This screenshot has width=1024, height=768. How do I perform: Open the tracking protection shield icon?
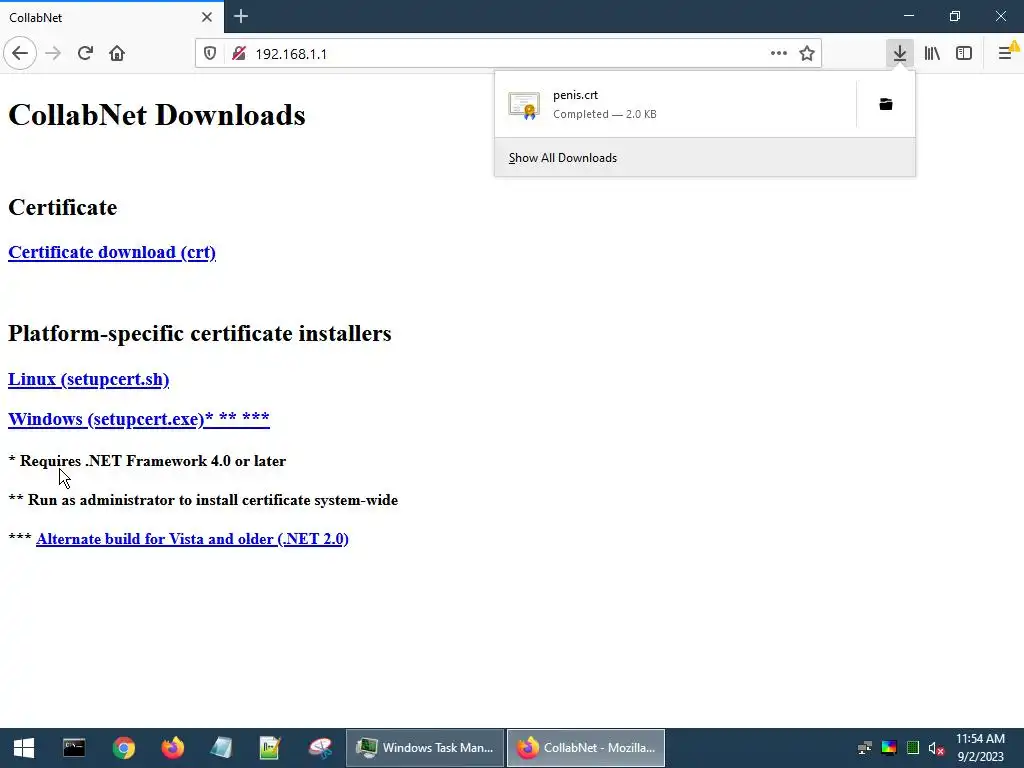(210, 54)
